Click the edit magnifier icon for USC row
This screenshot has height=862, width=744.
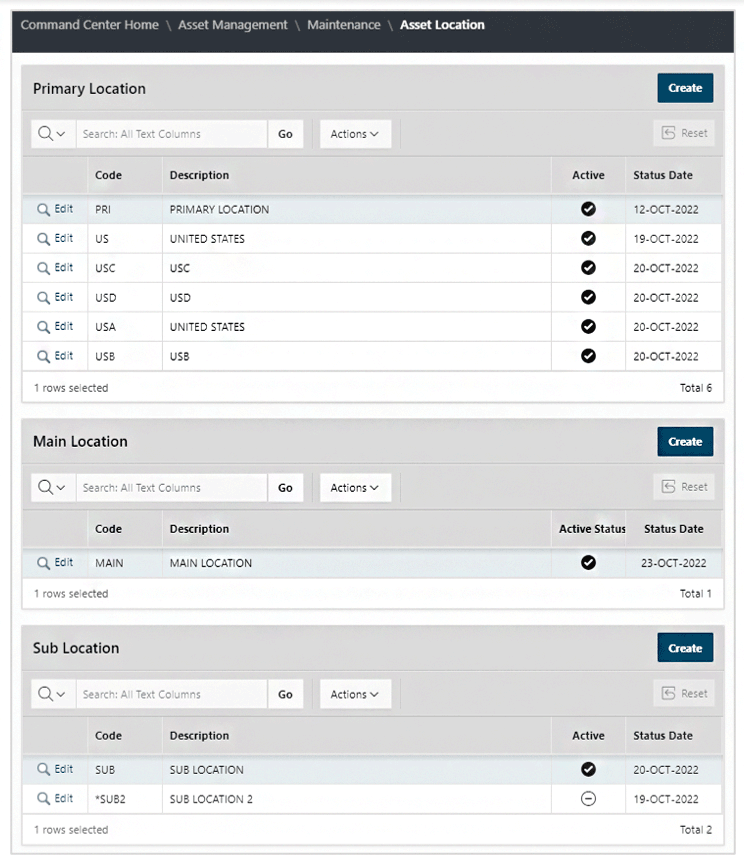point(43,268)
